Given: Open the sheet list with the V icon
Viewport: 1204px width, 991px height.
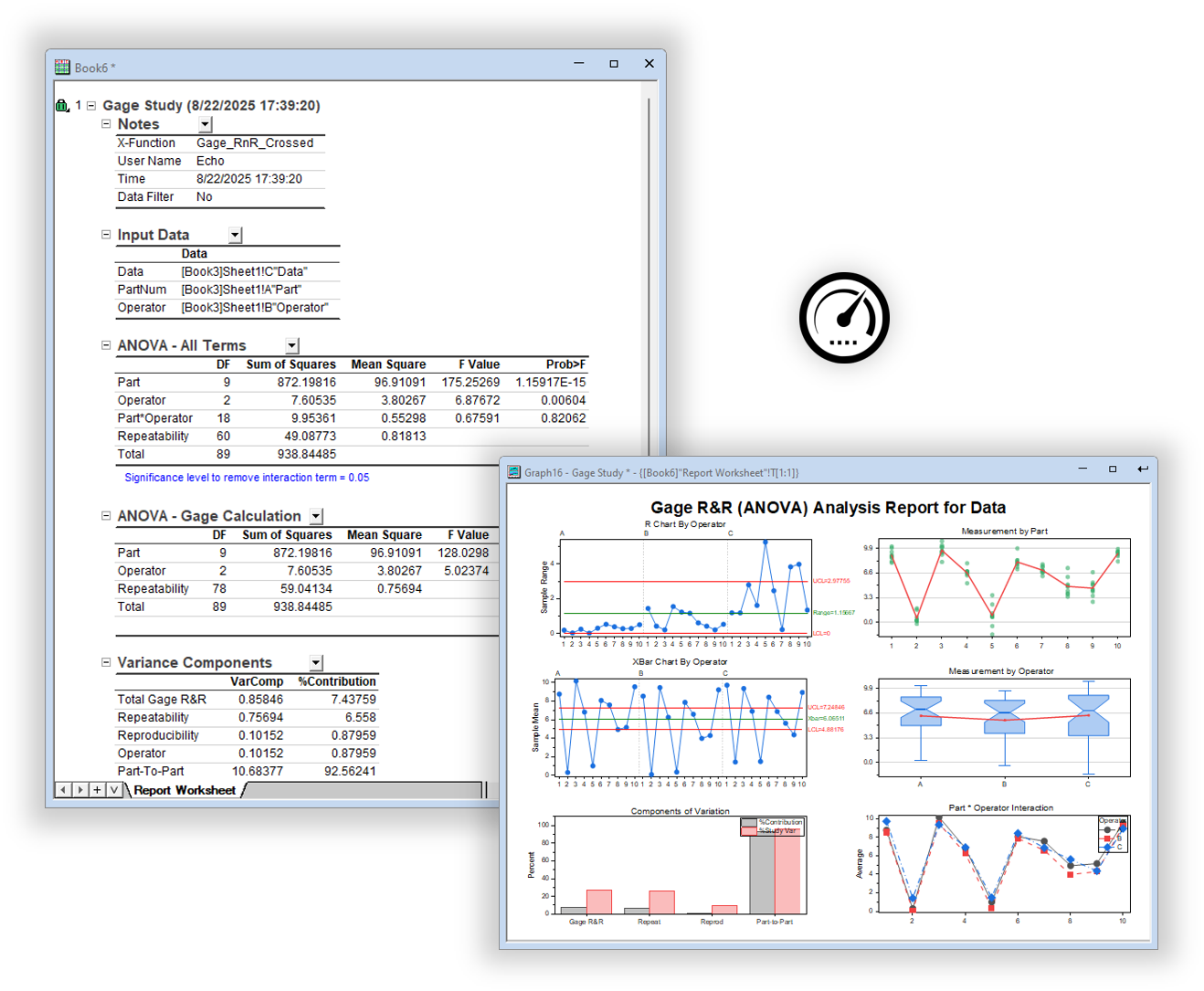Looking at the screenshot, I should coord(114,789).
